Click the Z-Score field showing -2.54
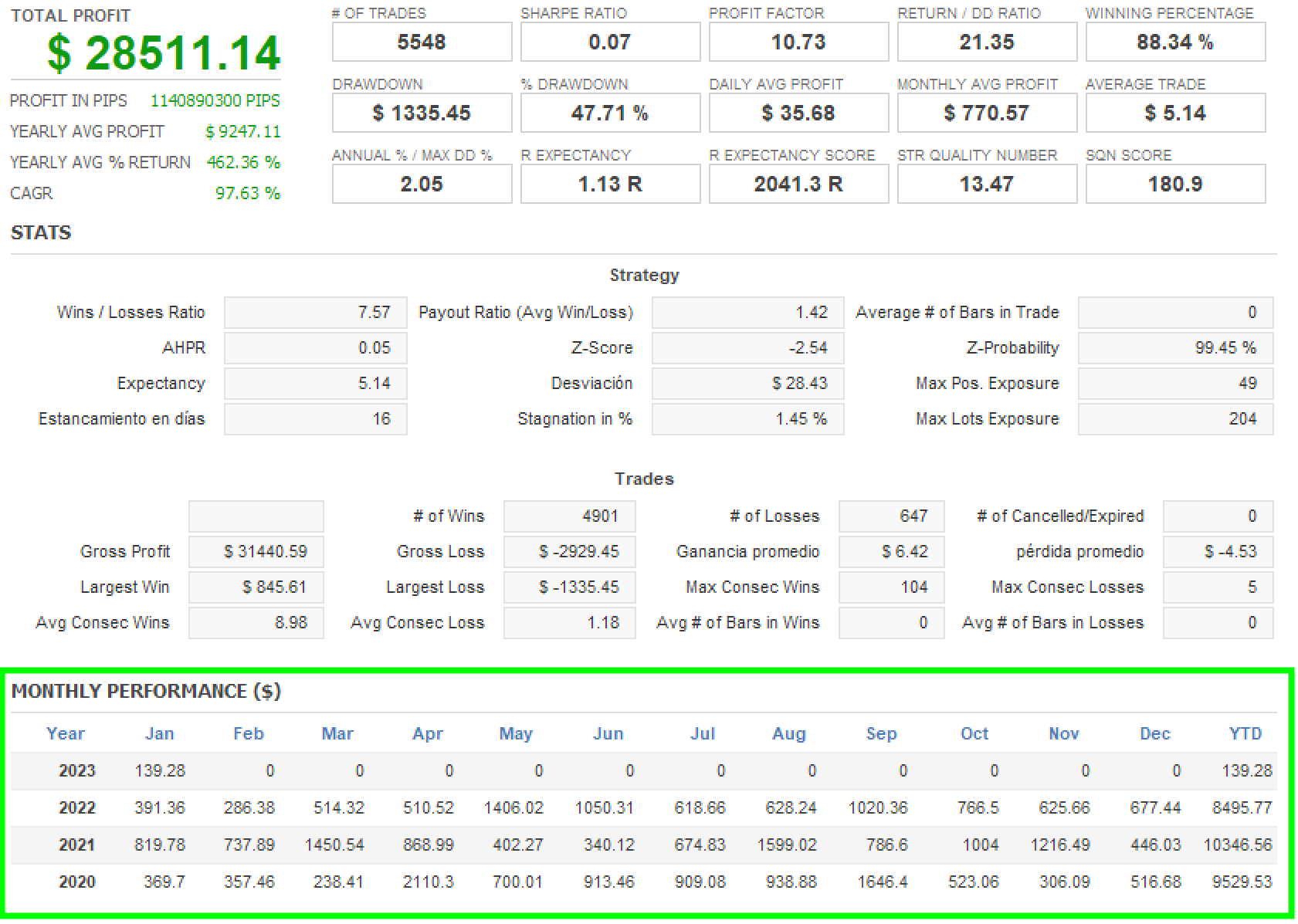This screenshot has width=1298, height=924. click(x=748, y=348)
